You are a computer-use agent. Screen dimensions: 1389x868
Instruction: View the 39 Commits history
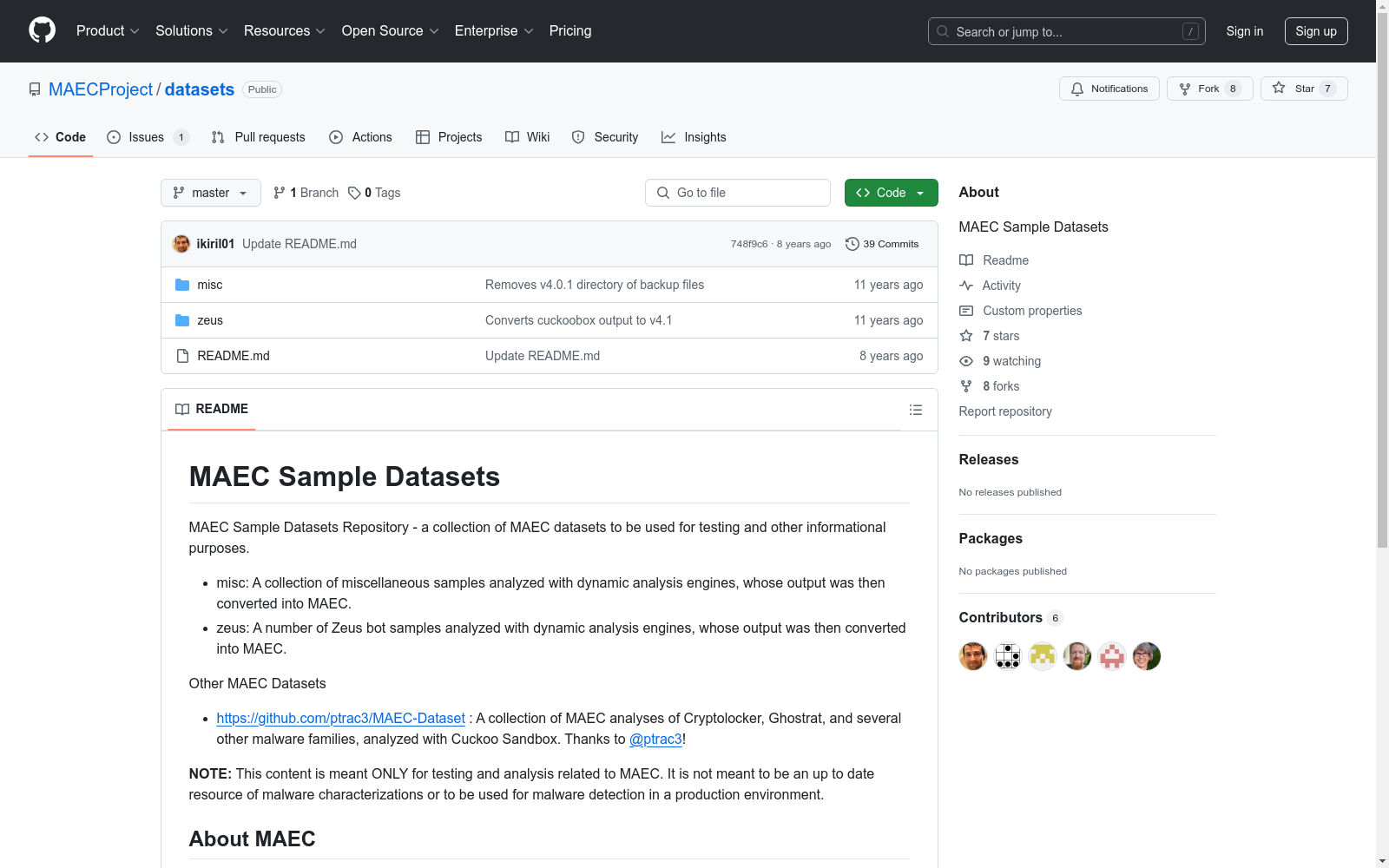click(x=882, y=244)
